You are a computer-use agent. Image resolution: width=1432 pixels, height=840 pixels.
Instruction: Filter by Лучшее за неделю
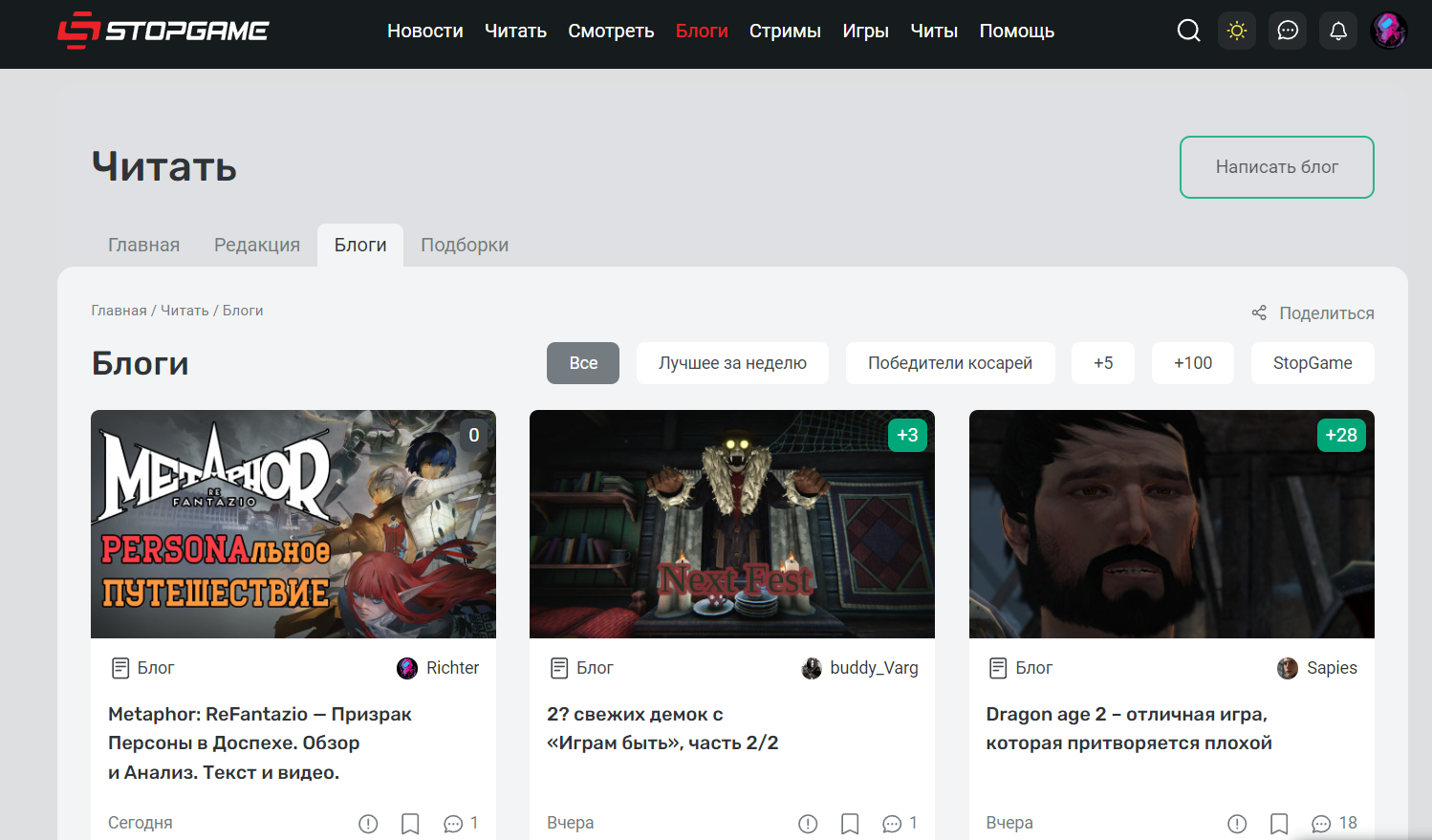[x=732, y=363]
